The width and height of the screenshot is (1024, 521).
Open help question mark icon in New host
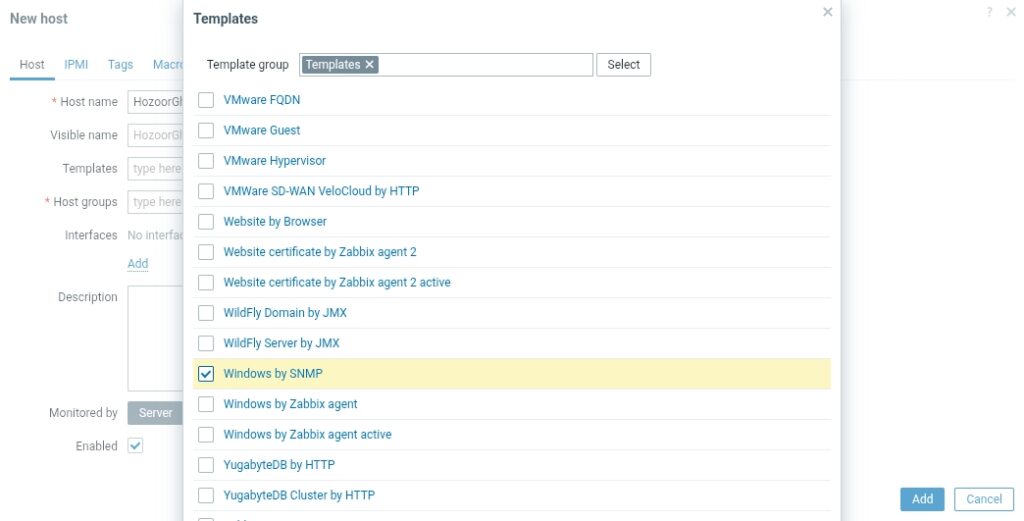pos(989,12)
